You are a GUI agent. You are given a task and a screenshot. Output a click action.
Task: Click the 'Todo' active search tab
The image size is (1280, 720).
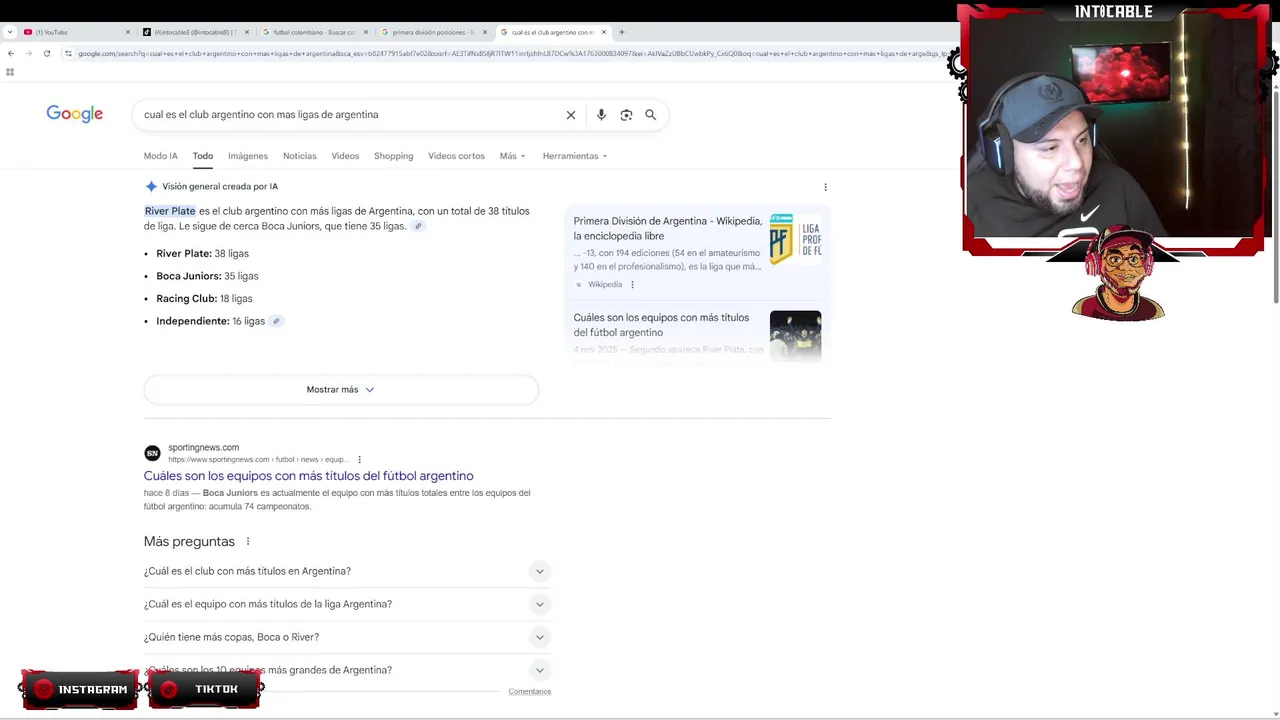tap(203, 156)
